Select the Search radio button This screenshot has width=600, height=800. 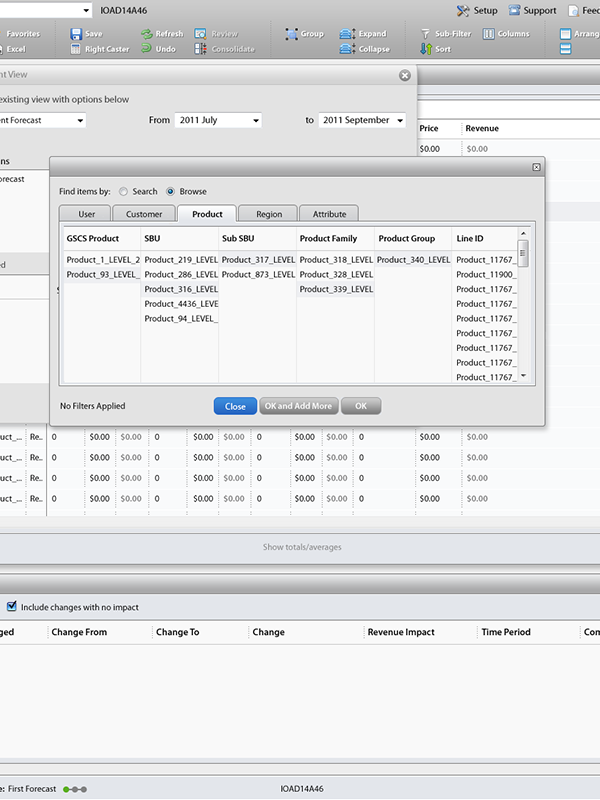[x=124, y=191]
